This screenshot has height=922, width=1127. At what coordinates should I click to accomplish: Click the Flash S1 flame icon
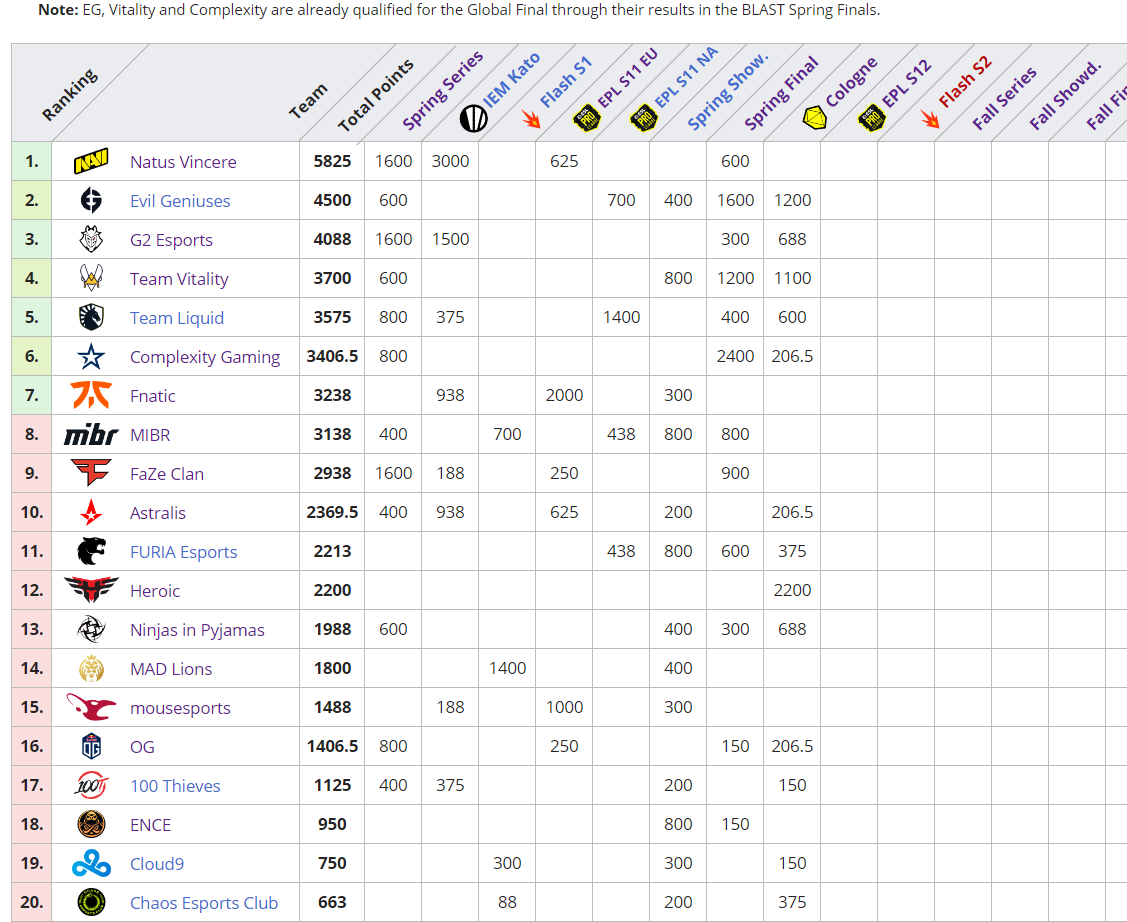(x=531, y=119)
